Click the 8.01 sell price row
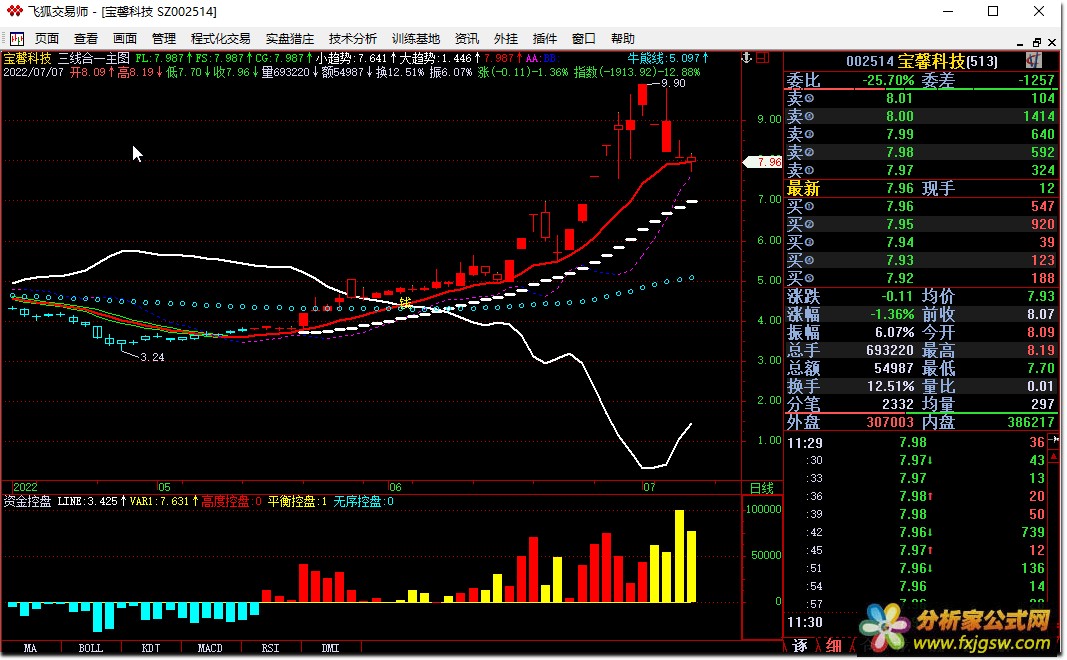The image size is (1067, 660). (920, 98)
